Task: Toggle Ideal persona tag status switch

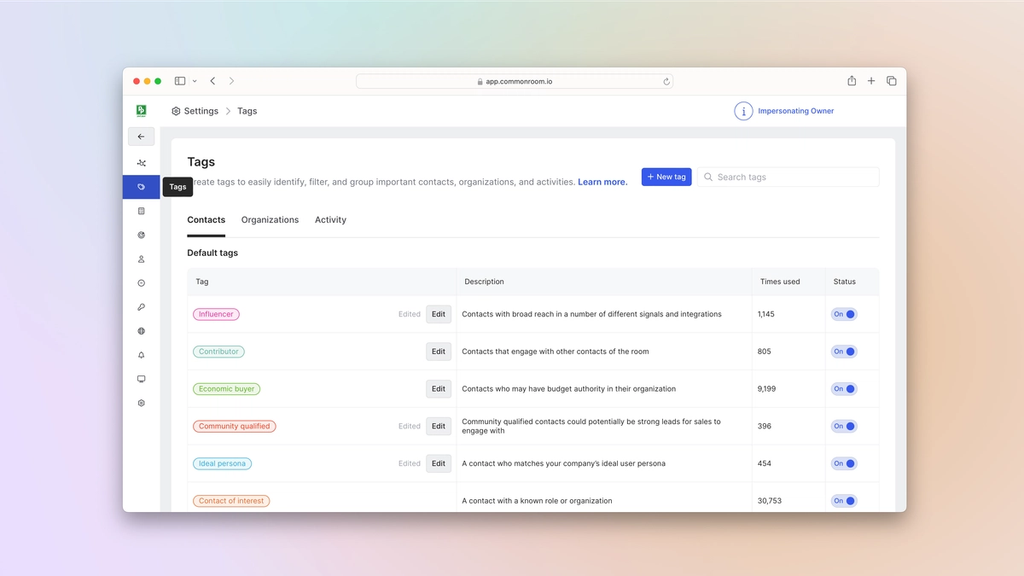Action: (844, 464)
